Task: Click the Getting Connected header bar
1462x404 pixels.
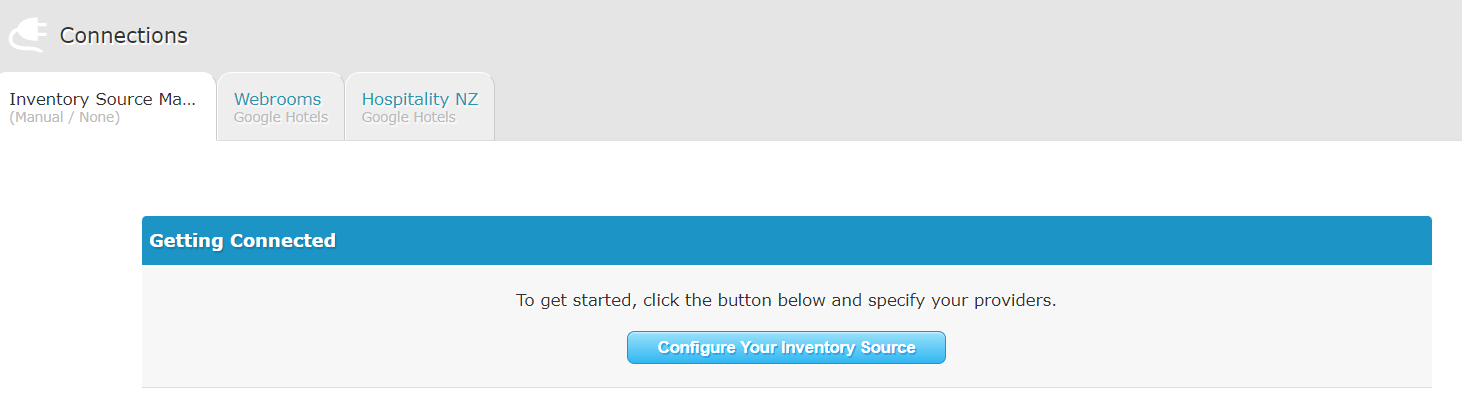Action: (x=786, y=241)
